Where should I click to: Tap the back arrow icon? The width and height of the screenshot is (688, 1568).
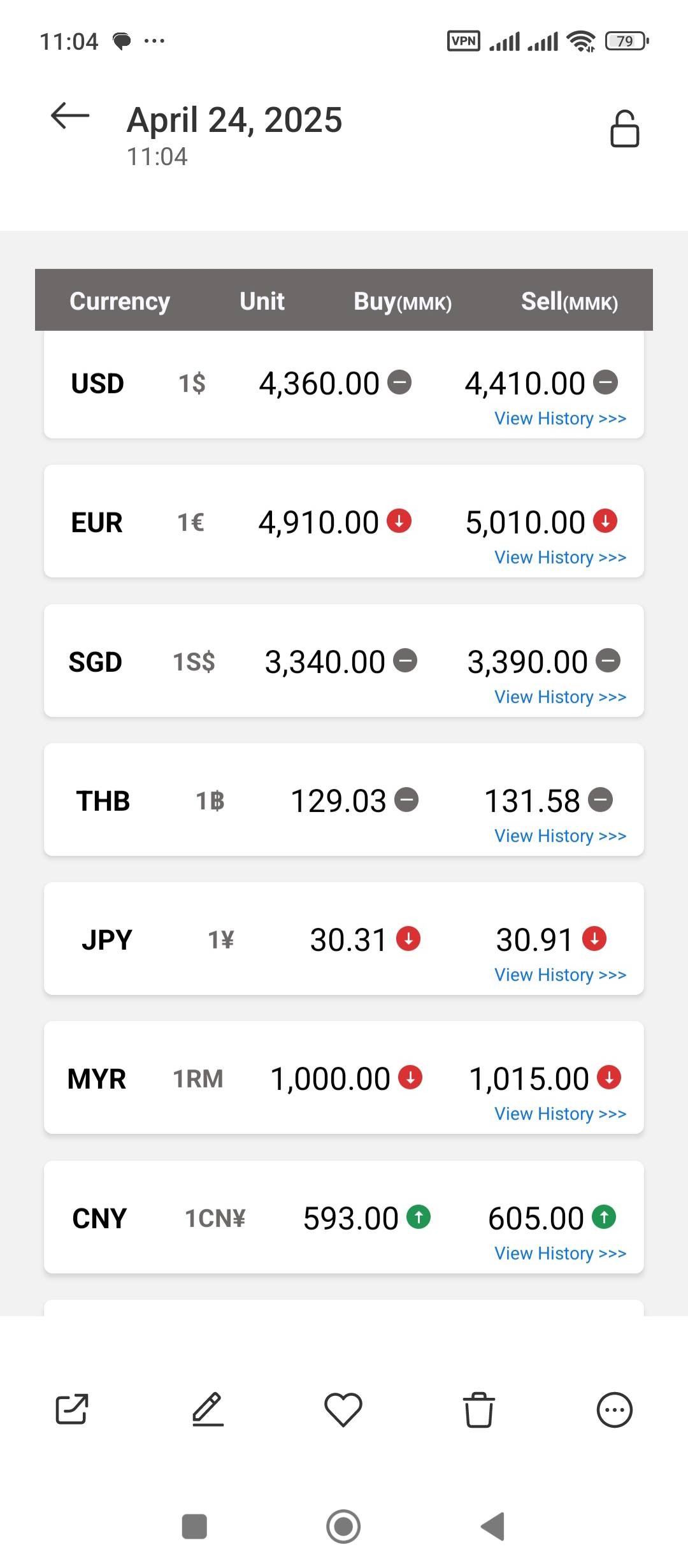(70, 116)
